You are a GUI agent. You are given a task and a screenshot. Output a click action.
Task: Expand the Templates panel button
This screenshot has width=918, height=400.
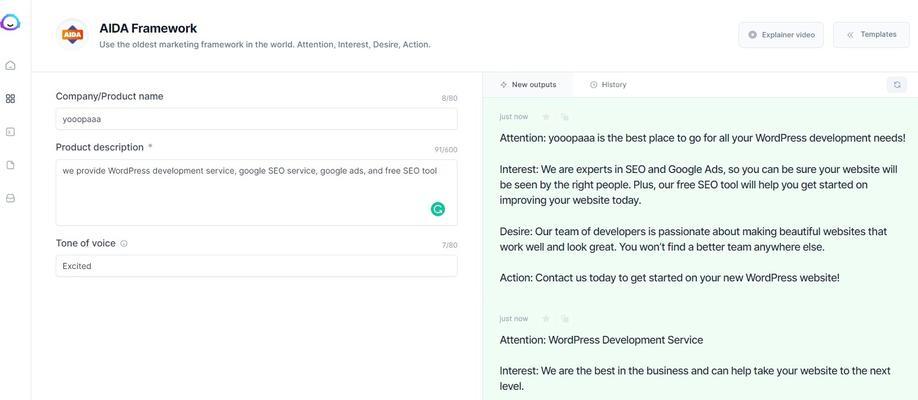coord(871,35)
